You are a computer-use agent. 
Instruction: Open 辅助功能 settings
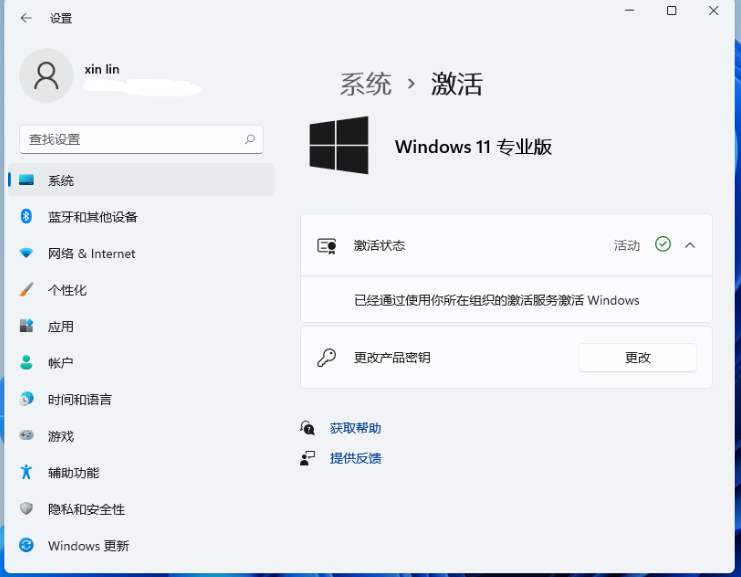point(141,472)
